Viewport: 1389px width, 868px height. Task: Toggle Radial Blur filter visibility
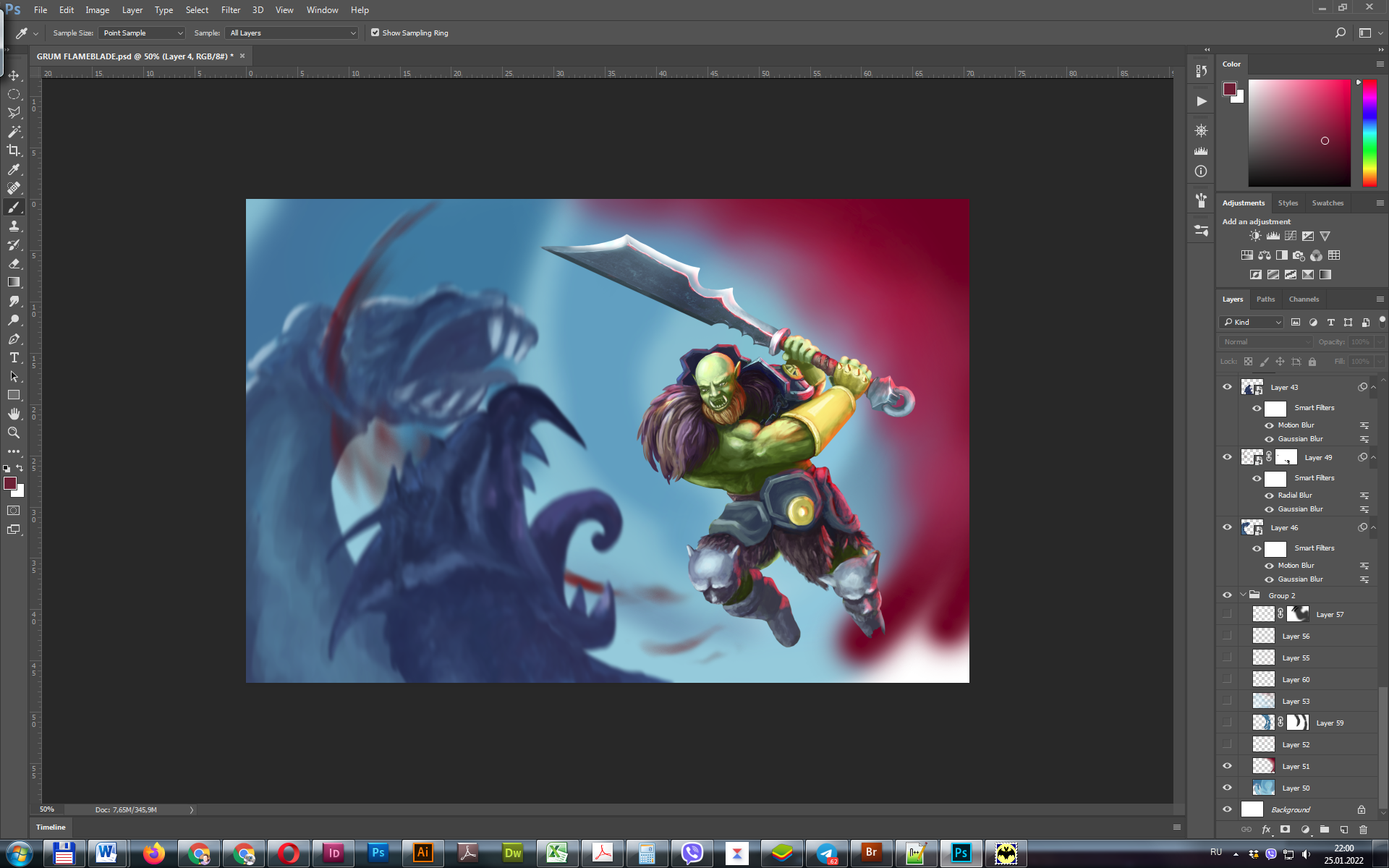click(1269, 495)
